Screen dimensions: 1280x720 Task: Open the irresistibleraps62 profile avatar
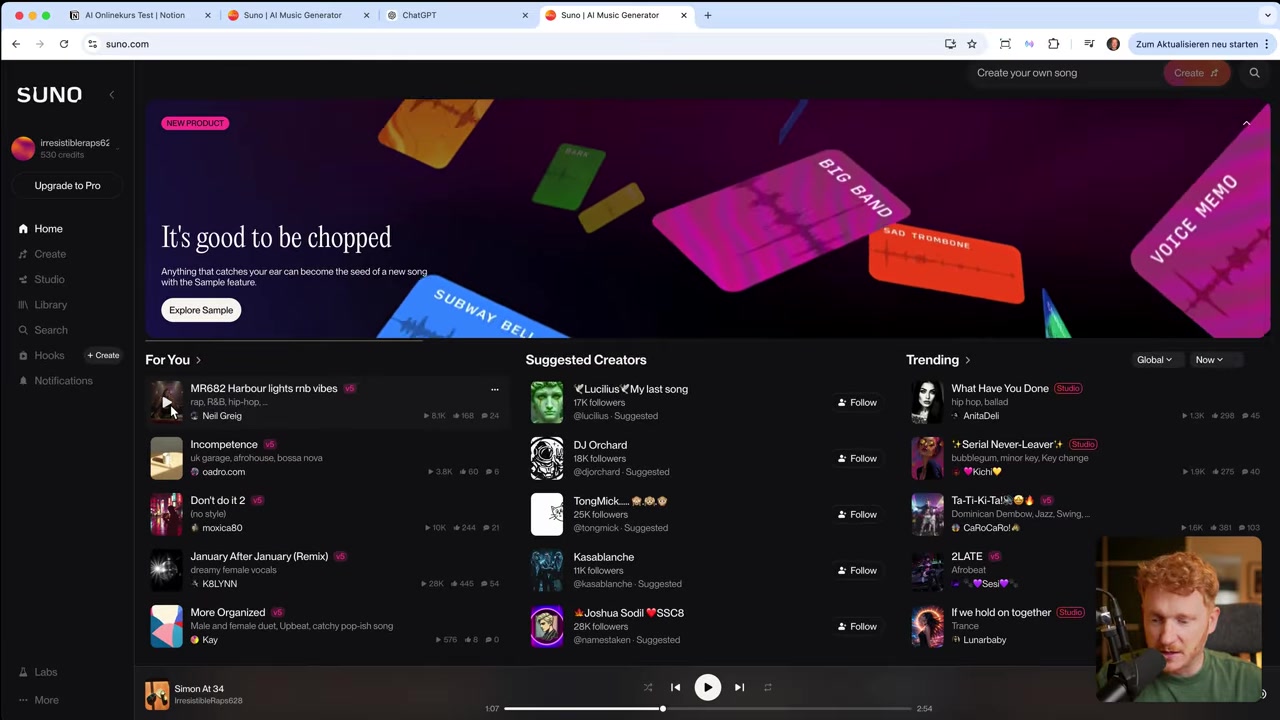(x=23, y=148)
